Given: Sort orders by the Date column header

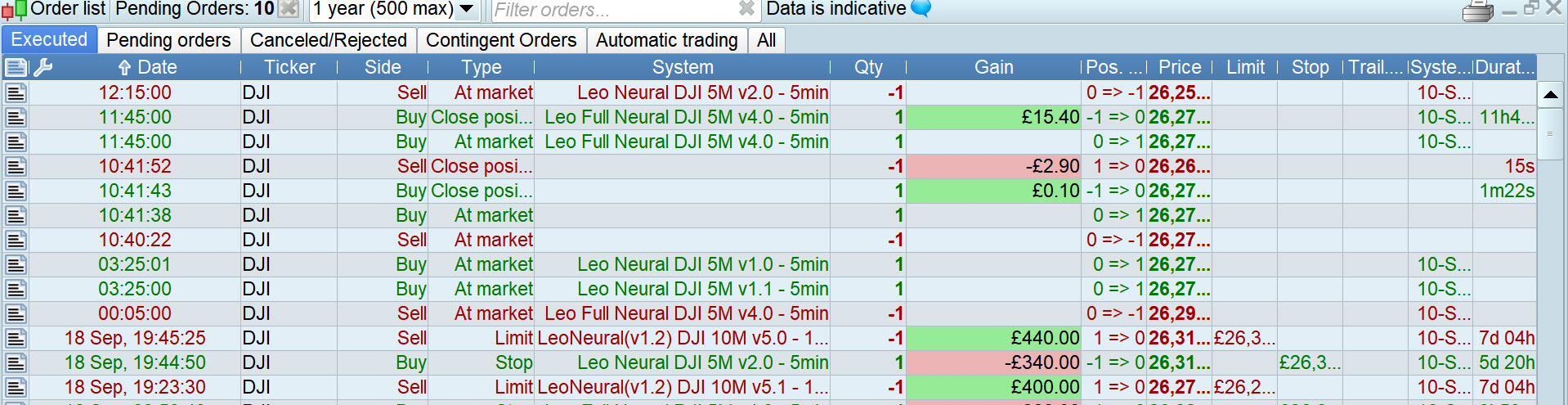Looking at the screenshot, I should (x=147, y=67).
